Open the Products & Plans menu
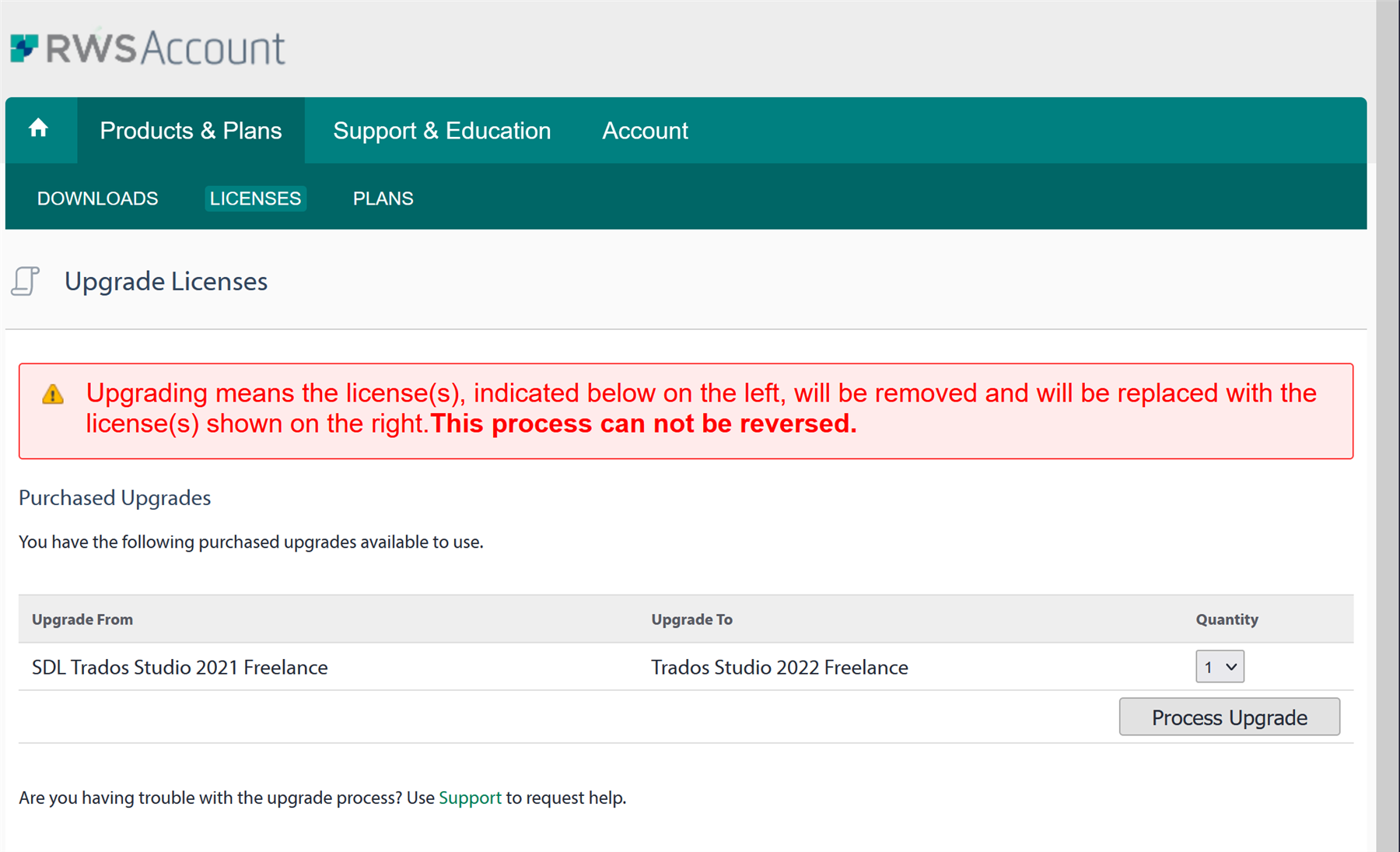Viewport: 1400px width, 852px height. coord(191,130)
